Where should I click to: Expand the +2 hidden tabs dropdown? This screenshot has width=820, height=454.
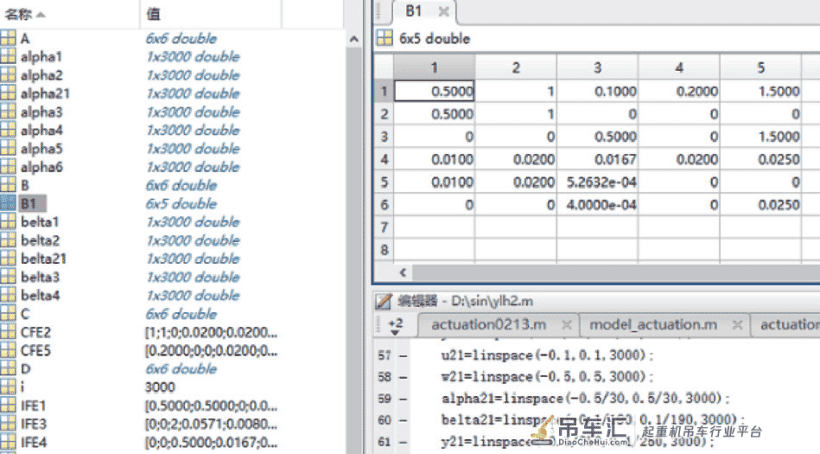[x=395, y=326]
